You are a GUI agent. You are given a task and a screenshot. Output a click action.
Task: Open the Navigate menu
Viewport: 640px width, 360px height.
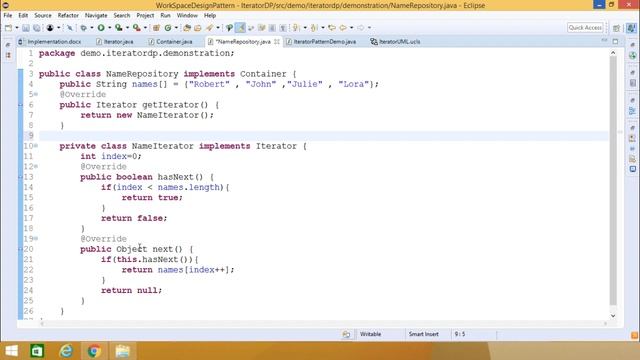pos(96,16)
